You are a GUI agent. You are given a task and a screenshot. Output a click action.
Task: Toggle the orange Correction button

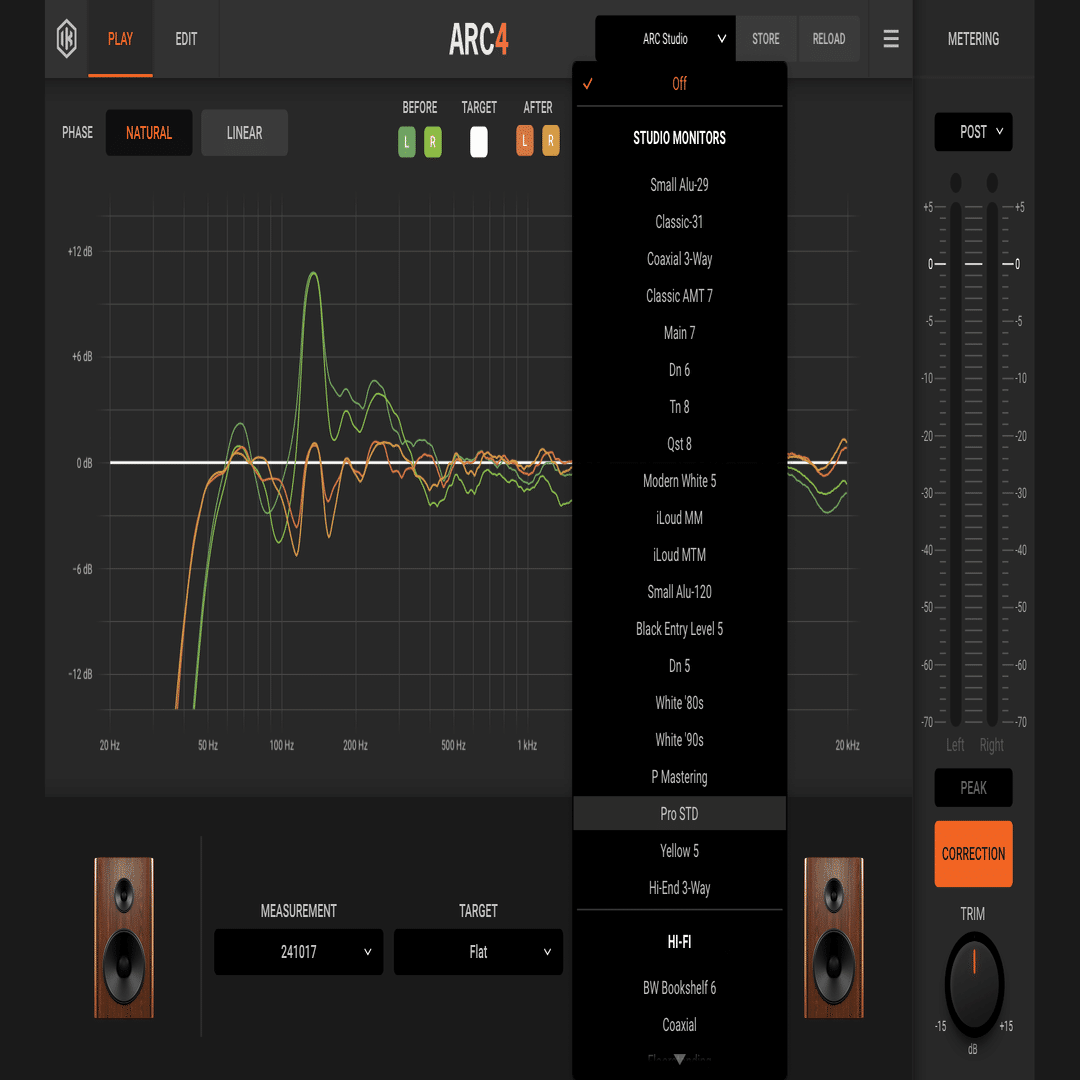pyautogui.click(x=973, y=853)
